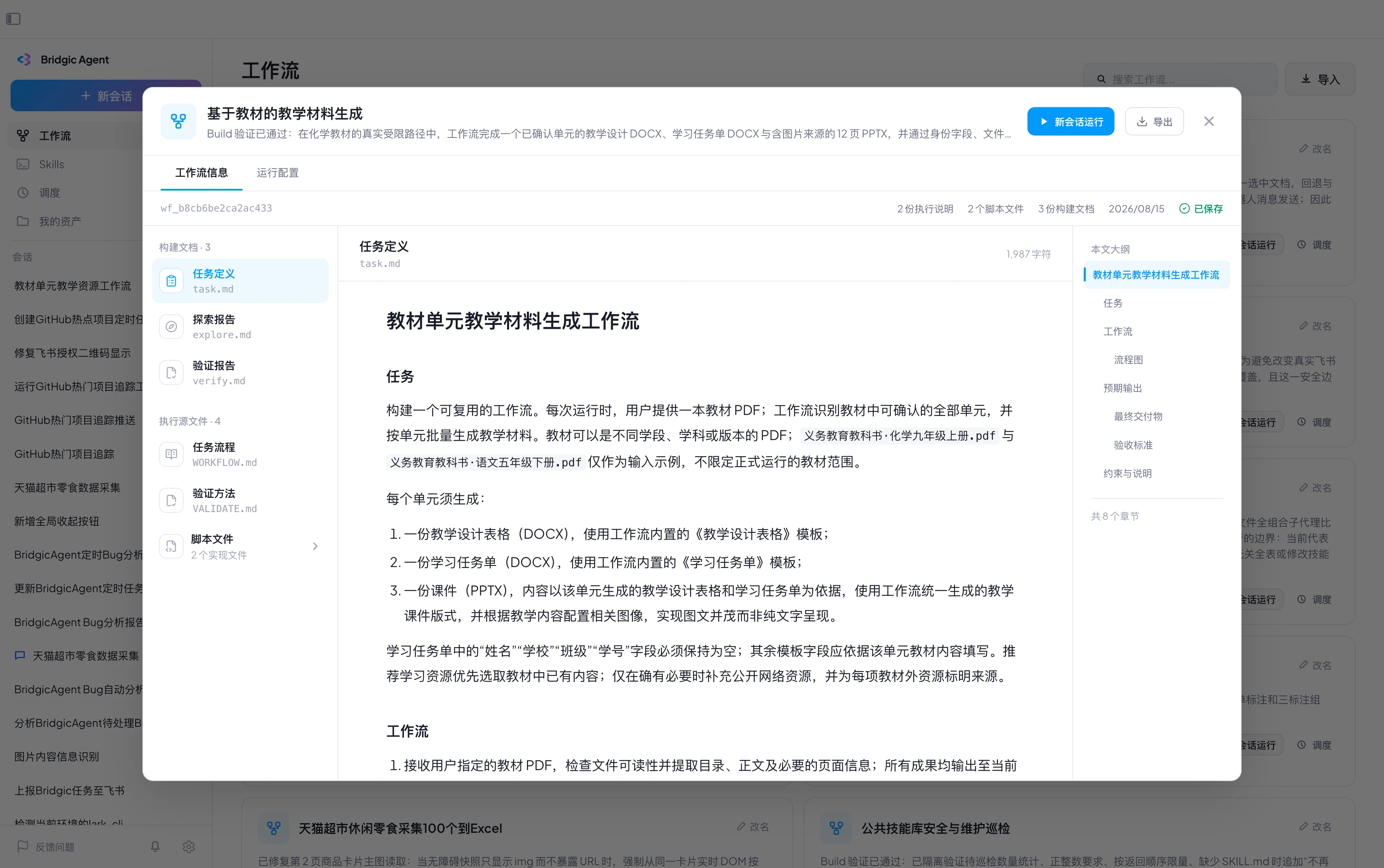Select 任务定义 task.md document
This screenshot has height=868, width=1384.
[240, 281]
